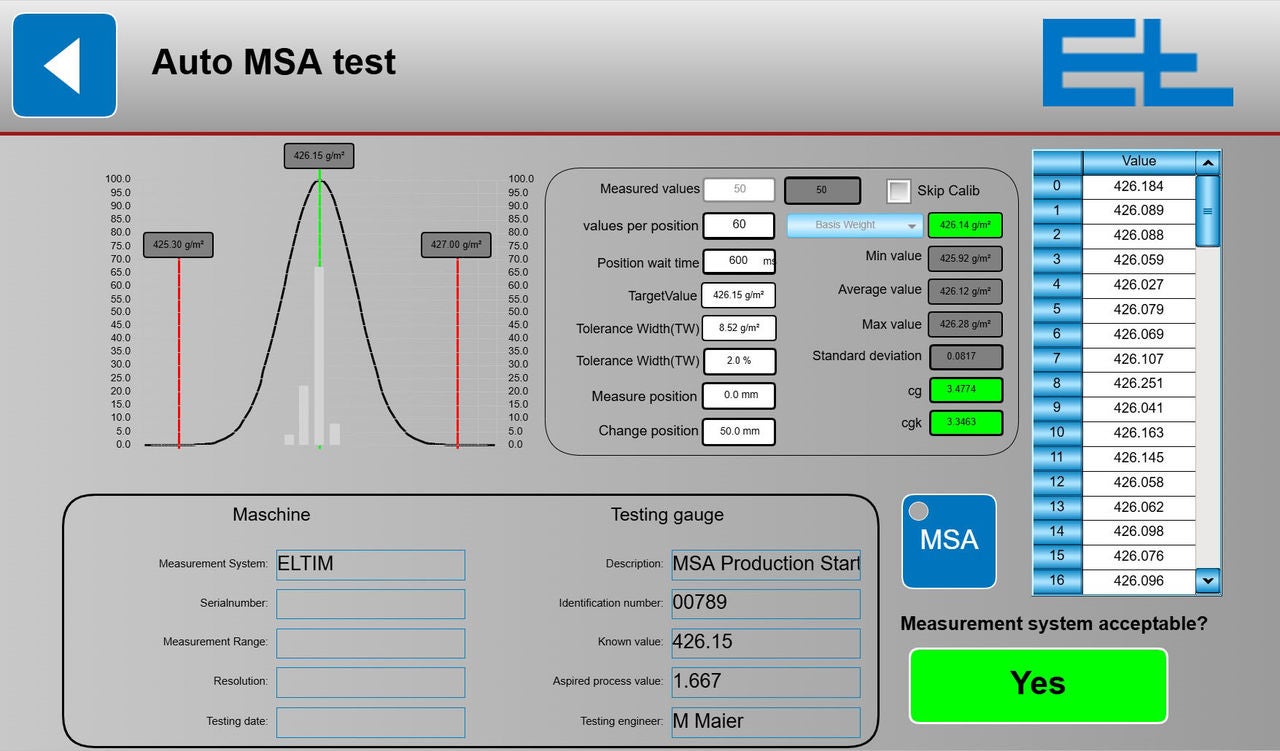Edit the TargetValue field
This screenshot has height=751, width=1280.
tap(739, 296)
